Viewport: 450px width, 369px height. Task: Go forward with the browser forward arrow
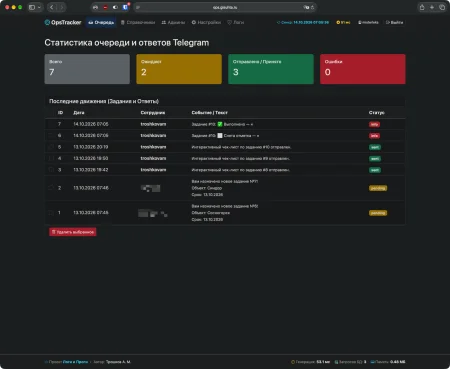(61, 7)
